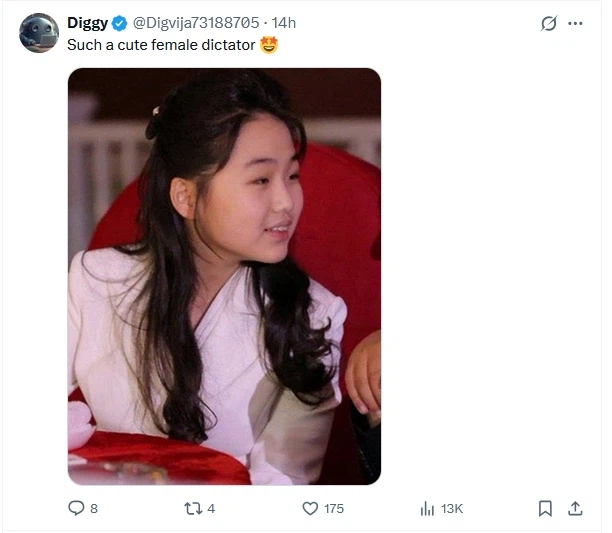Click the star-struck emoji in the post text
Image resolution: width=612 pixels, height=533 pixels.
click(x=268, y=45)
